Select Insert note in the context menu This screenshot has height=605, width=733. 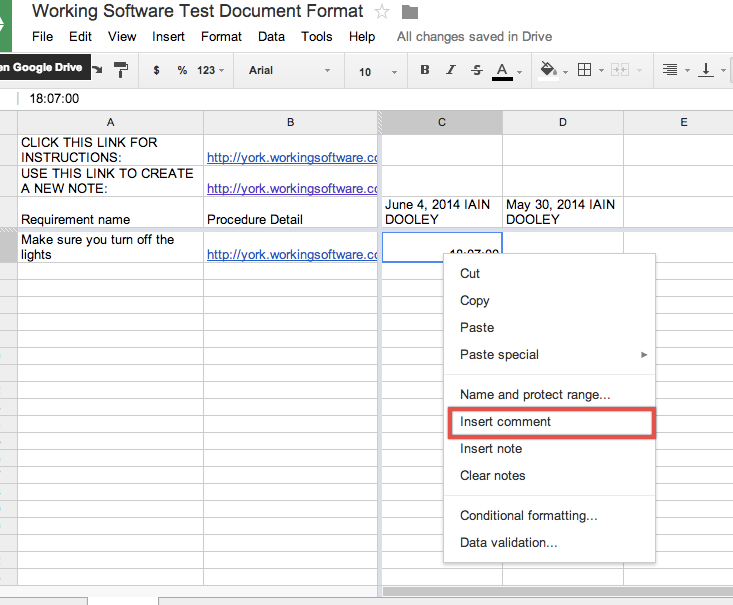tap(549, 449)
